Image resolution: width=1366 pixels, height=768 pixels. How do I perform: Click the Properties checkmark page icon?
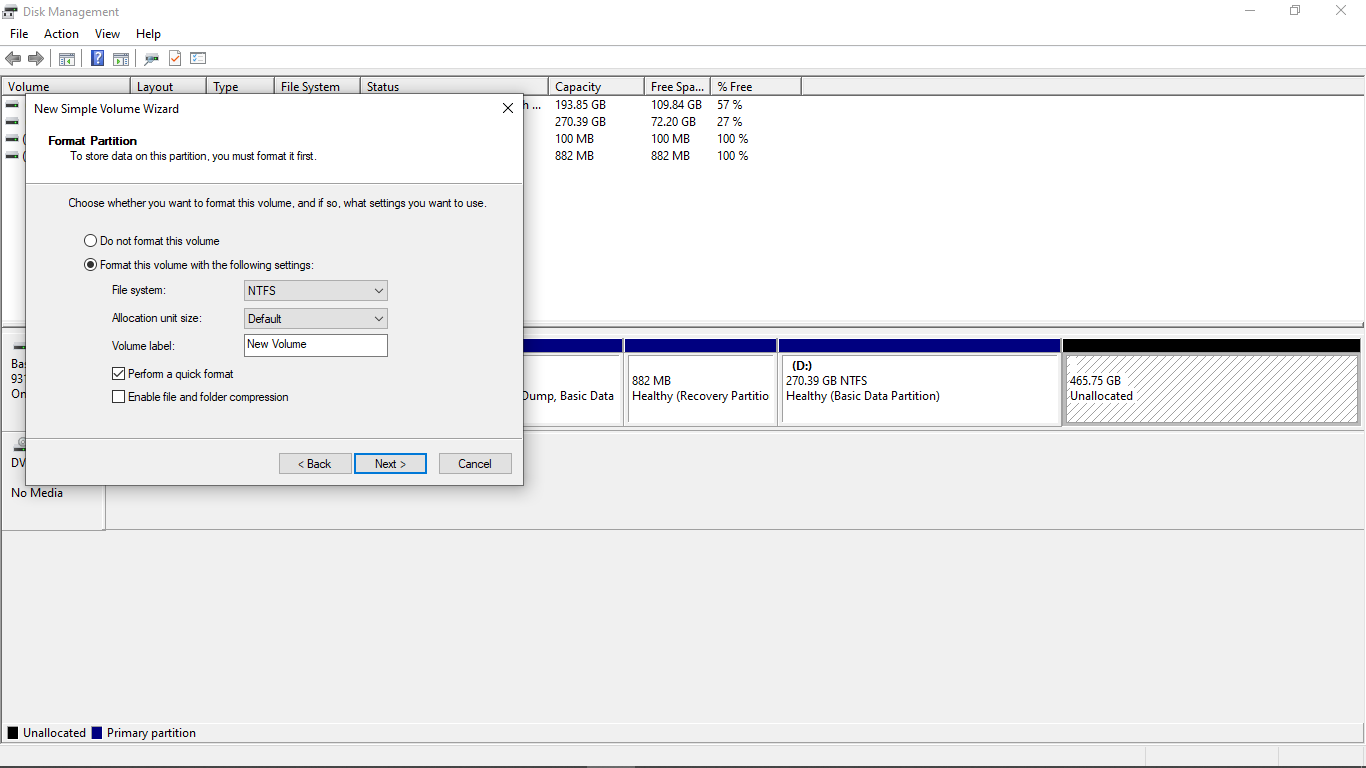point(175,59)
